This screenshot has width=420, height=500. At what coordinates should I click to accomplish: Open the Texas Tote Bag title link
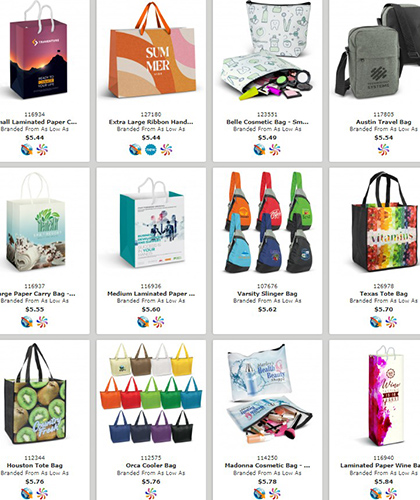384,294
